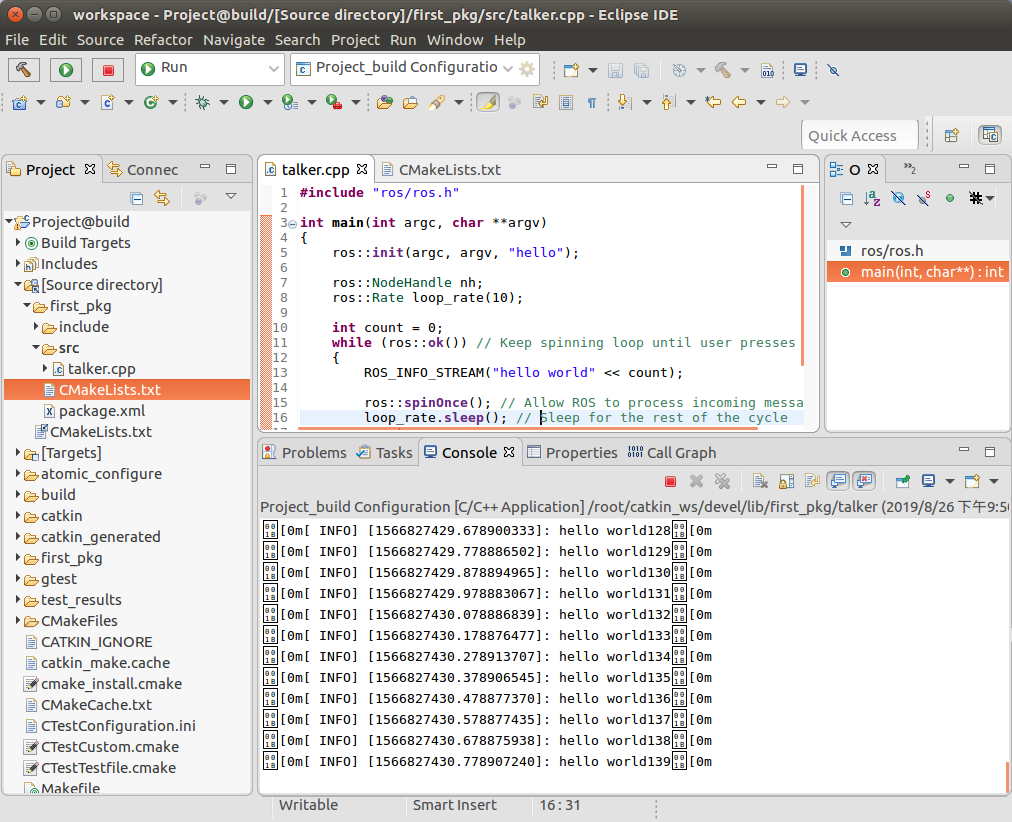Viewport: 1012px width, 822px height.
Task: Expand the Build Targets tree node
Action: coord(19,243)
